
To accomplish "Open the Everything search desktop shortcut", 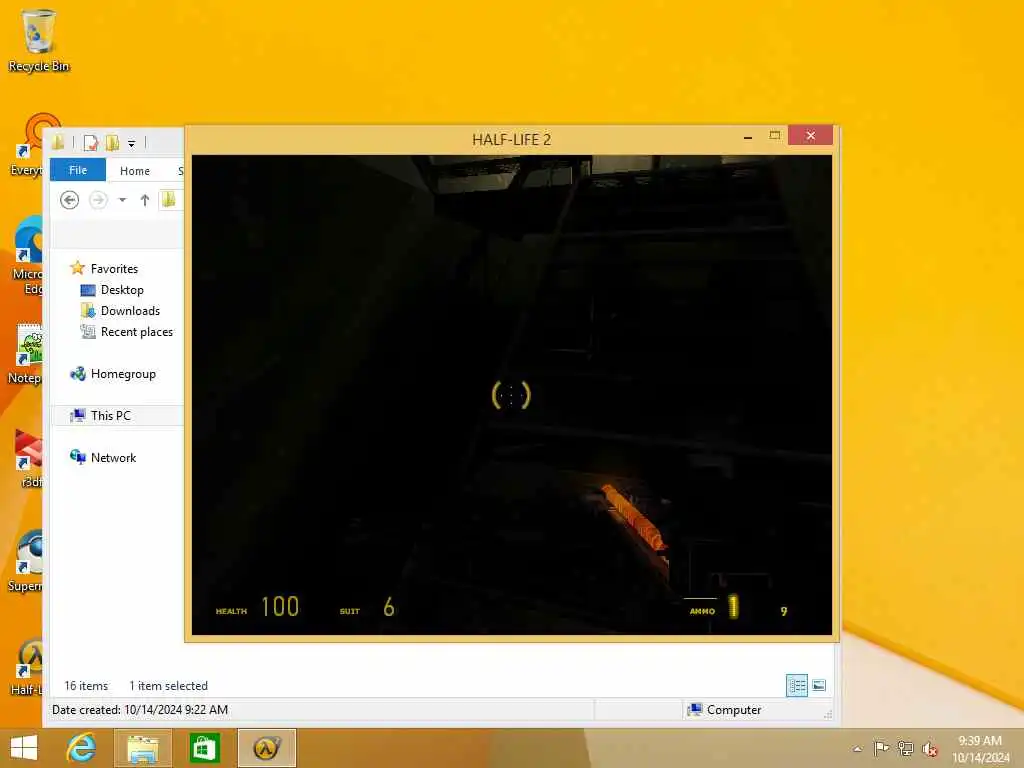I will [29, 144].
